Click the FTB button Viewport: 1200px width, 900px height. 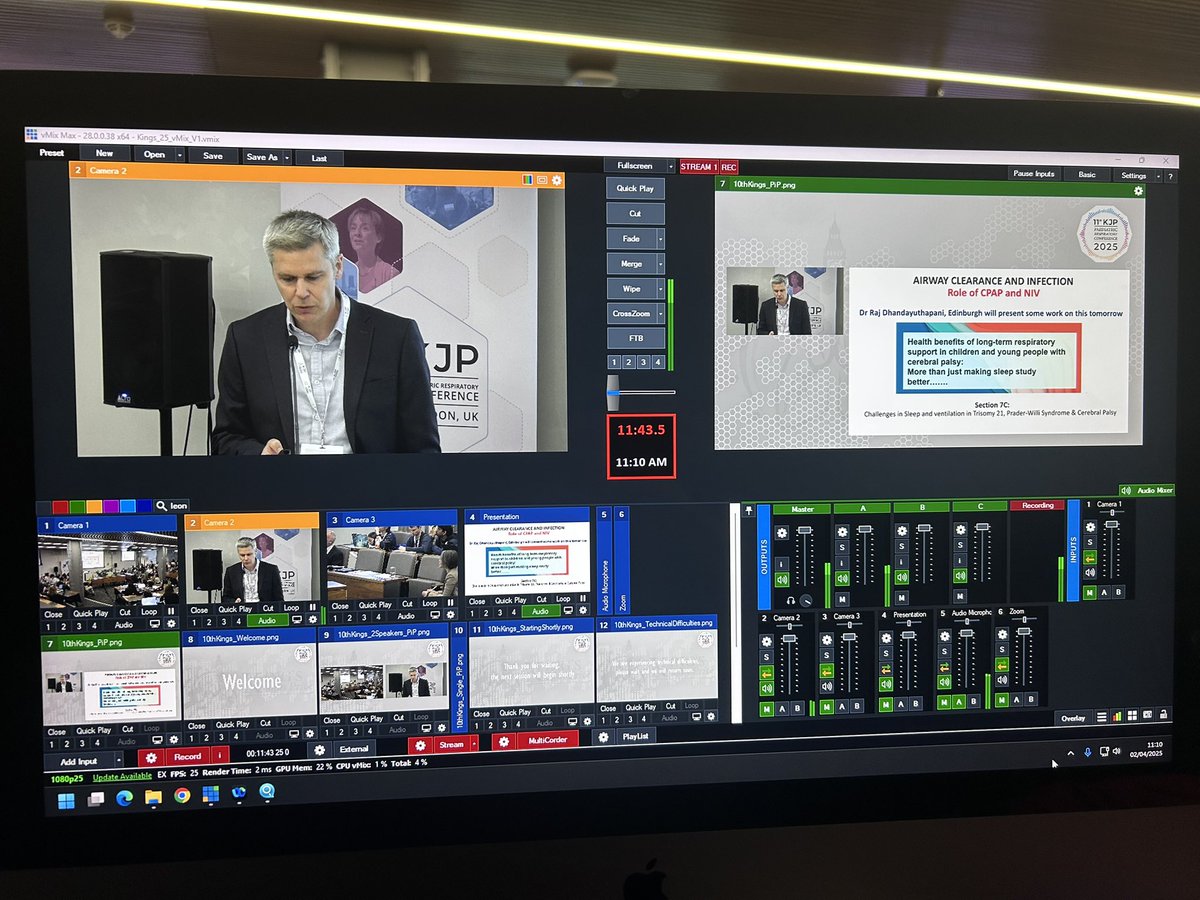click(636, 338)
